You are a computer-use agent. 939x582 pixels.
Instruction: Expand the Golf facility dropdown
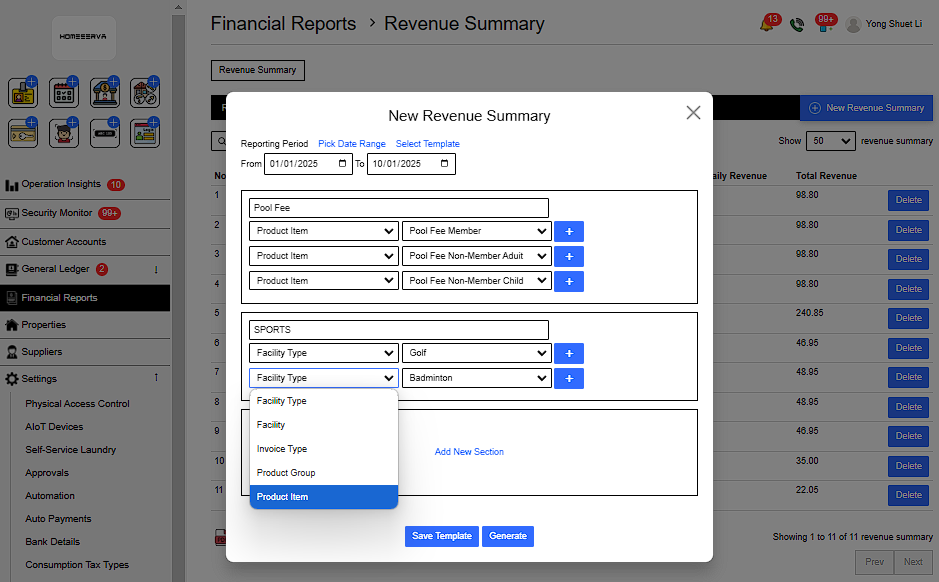tap(476, 353)
